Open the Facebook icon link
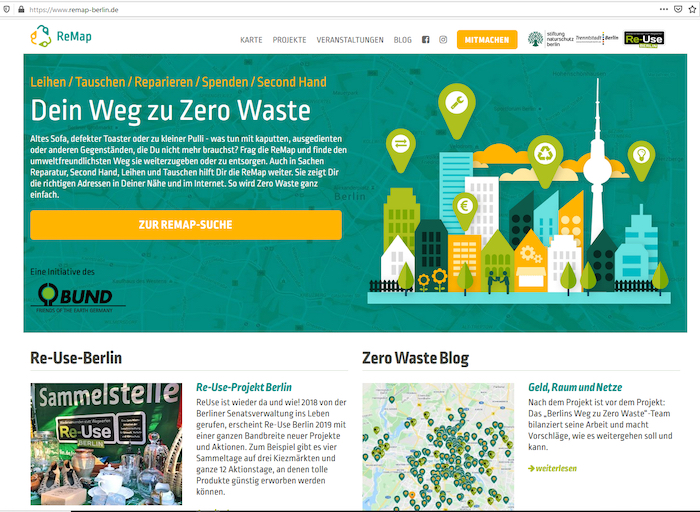Image resolution: width=700 pixels, height=512 pixels. (x=425, y=40)
